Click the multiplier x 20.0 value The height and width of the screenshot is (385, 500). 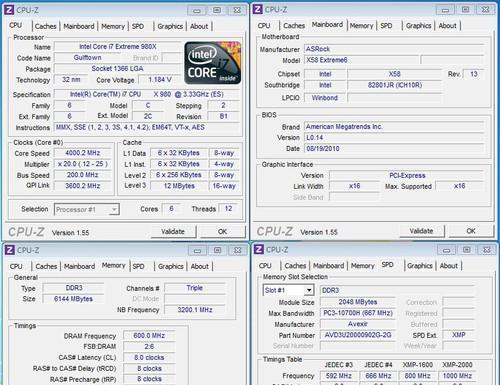[x=83, y=164]
